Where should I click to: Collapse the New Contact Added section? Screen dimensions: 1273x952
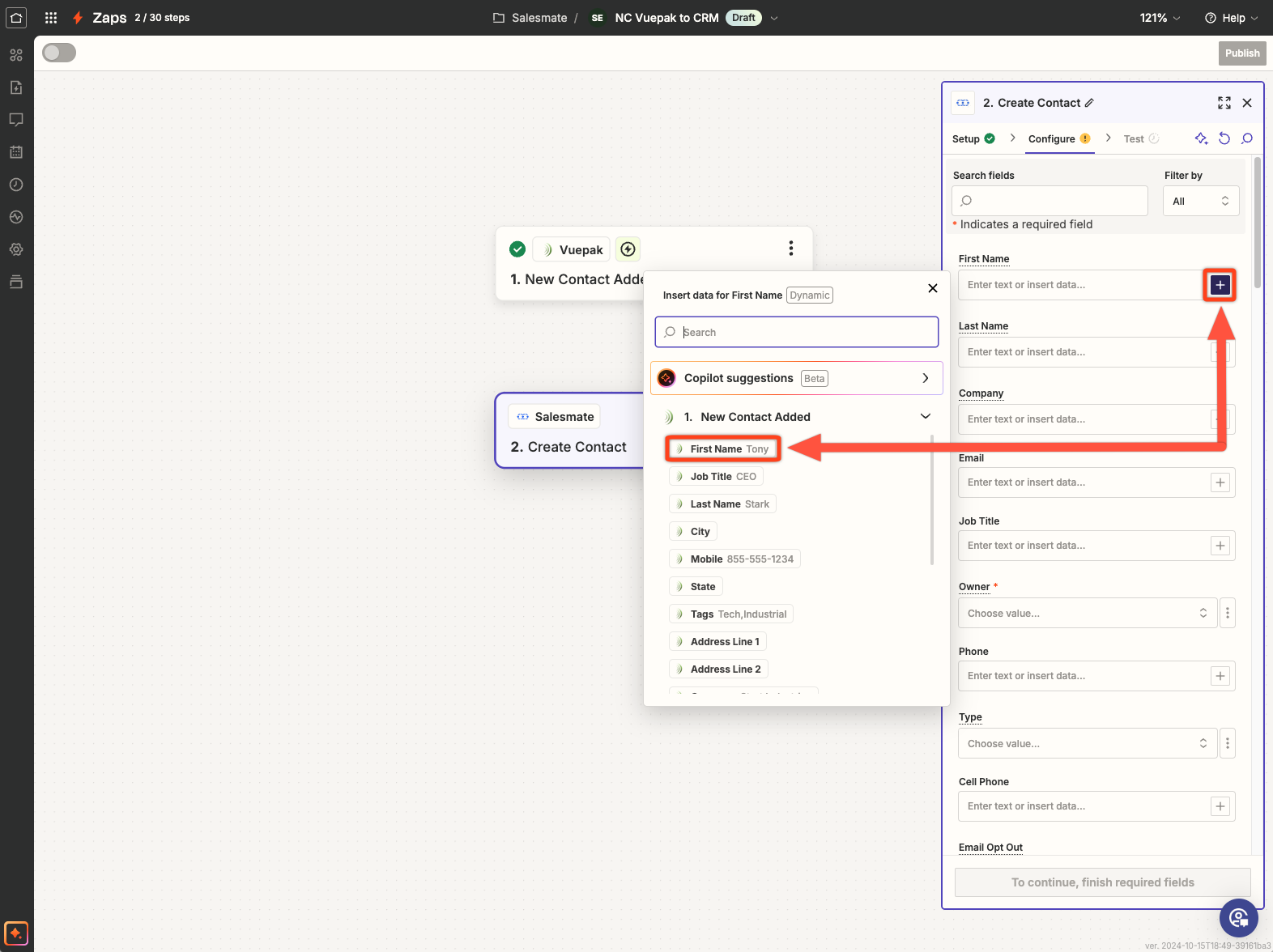click(x=925, y=417)
